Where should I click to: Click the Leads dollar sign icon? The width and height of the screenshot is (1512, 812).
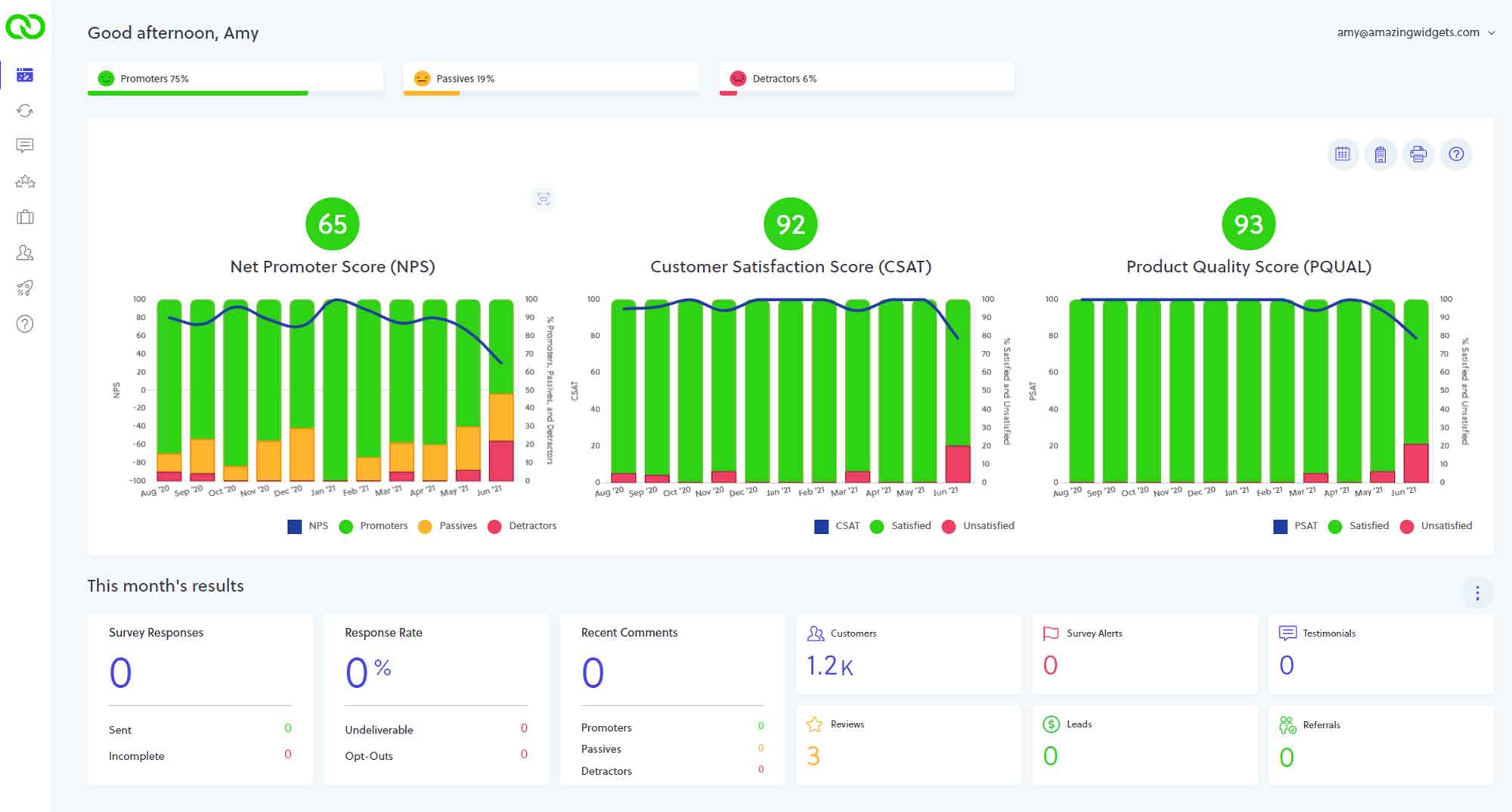[1051, 724]
